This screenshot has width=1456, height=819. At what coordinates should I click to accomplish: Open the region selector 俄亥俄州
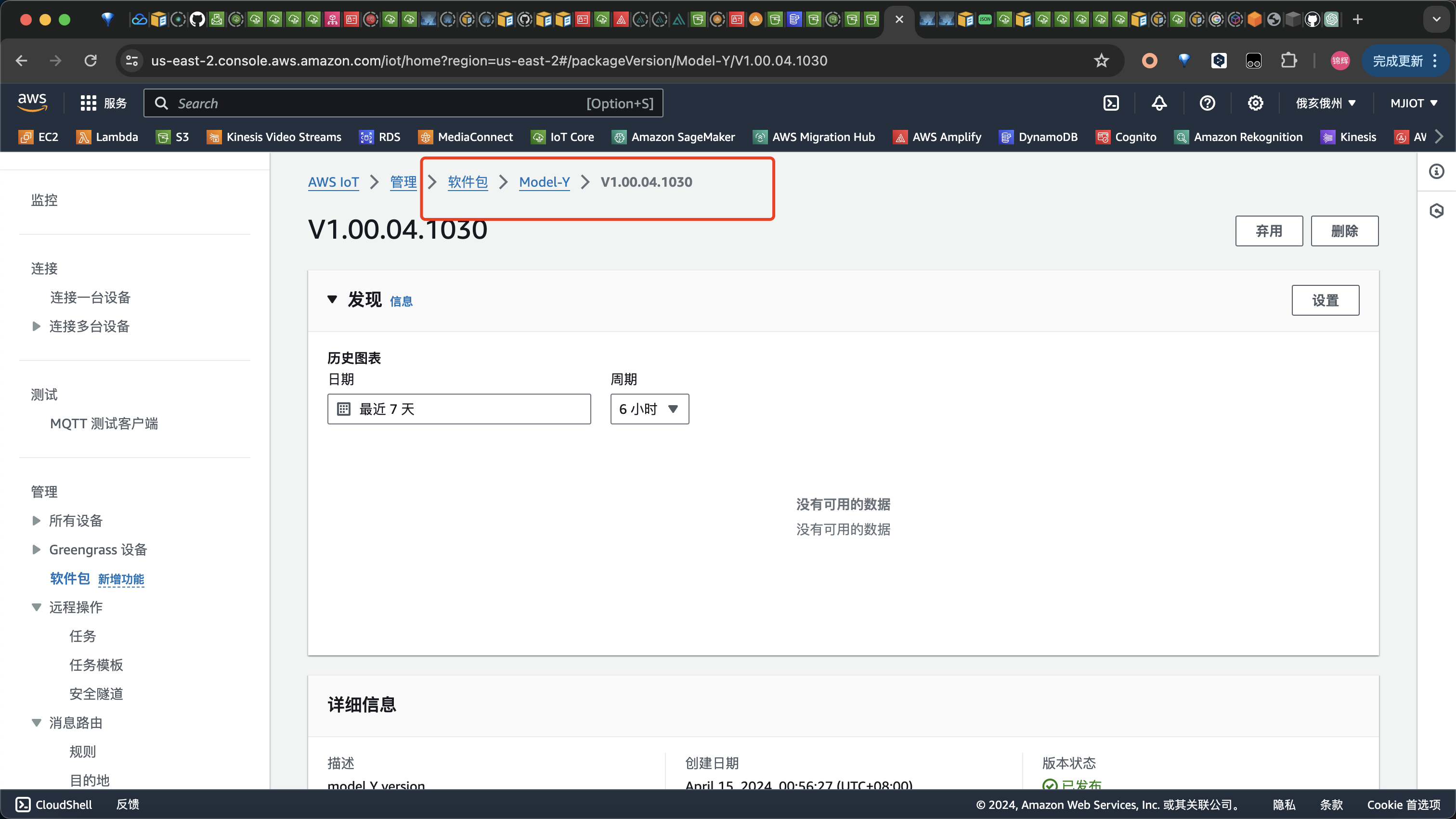(x=1326, y=103)
